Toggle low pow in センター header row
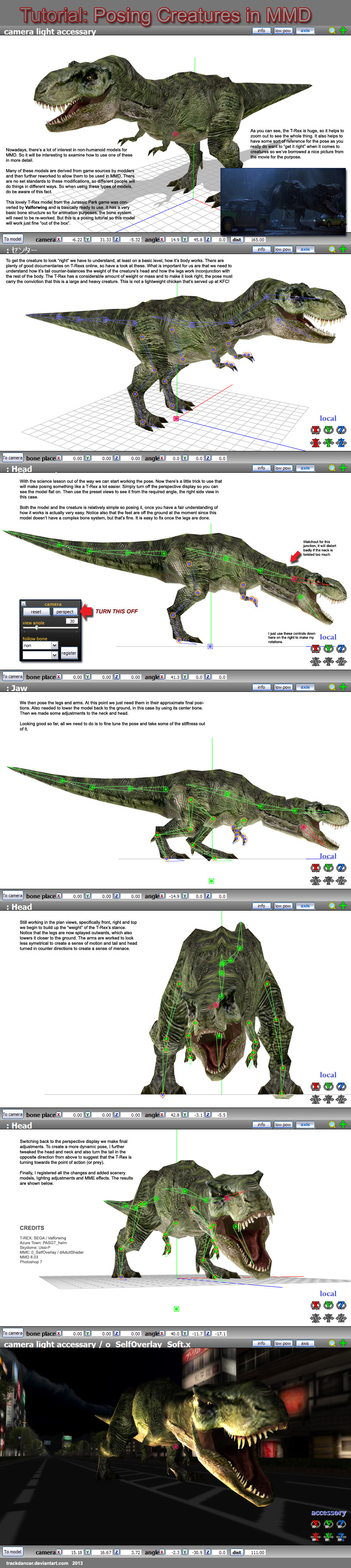351x1568 pixels. tap(283, 249)
